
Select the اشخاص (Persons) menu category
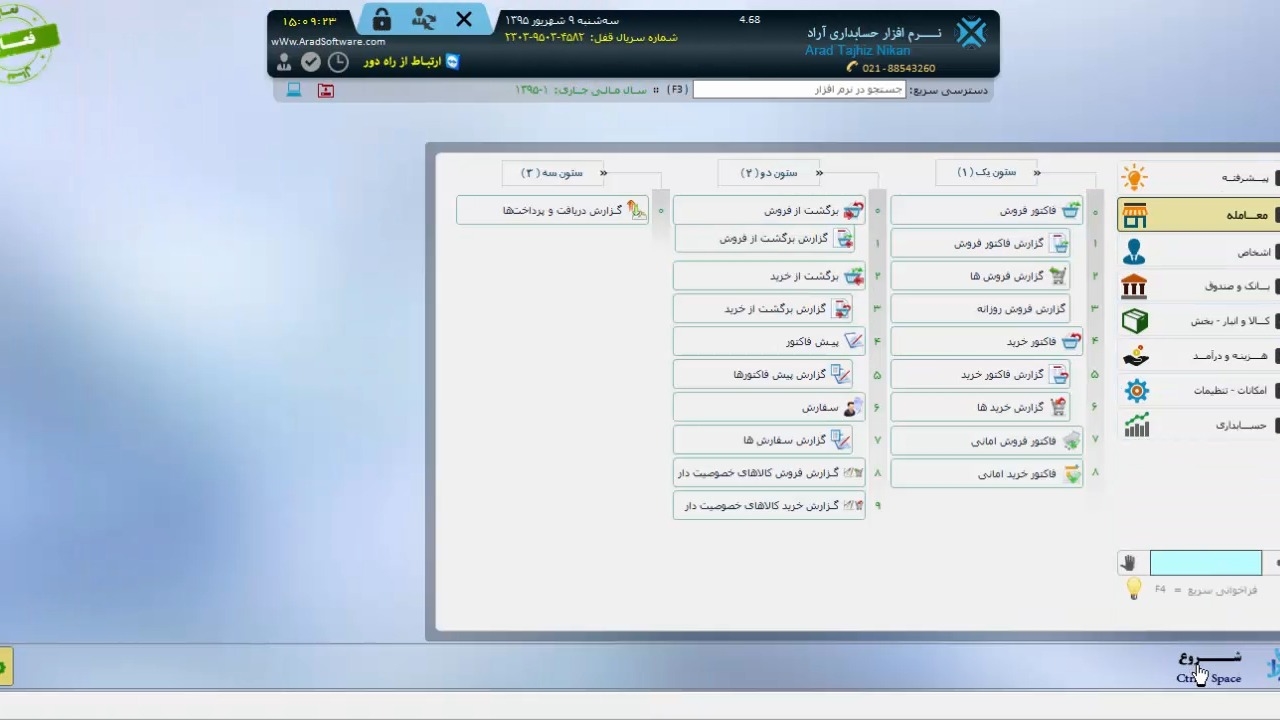[1200, 252]
